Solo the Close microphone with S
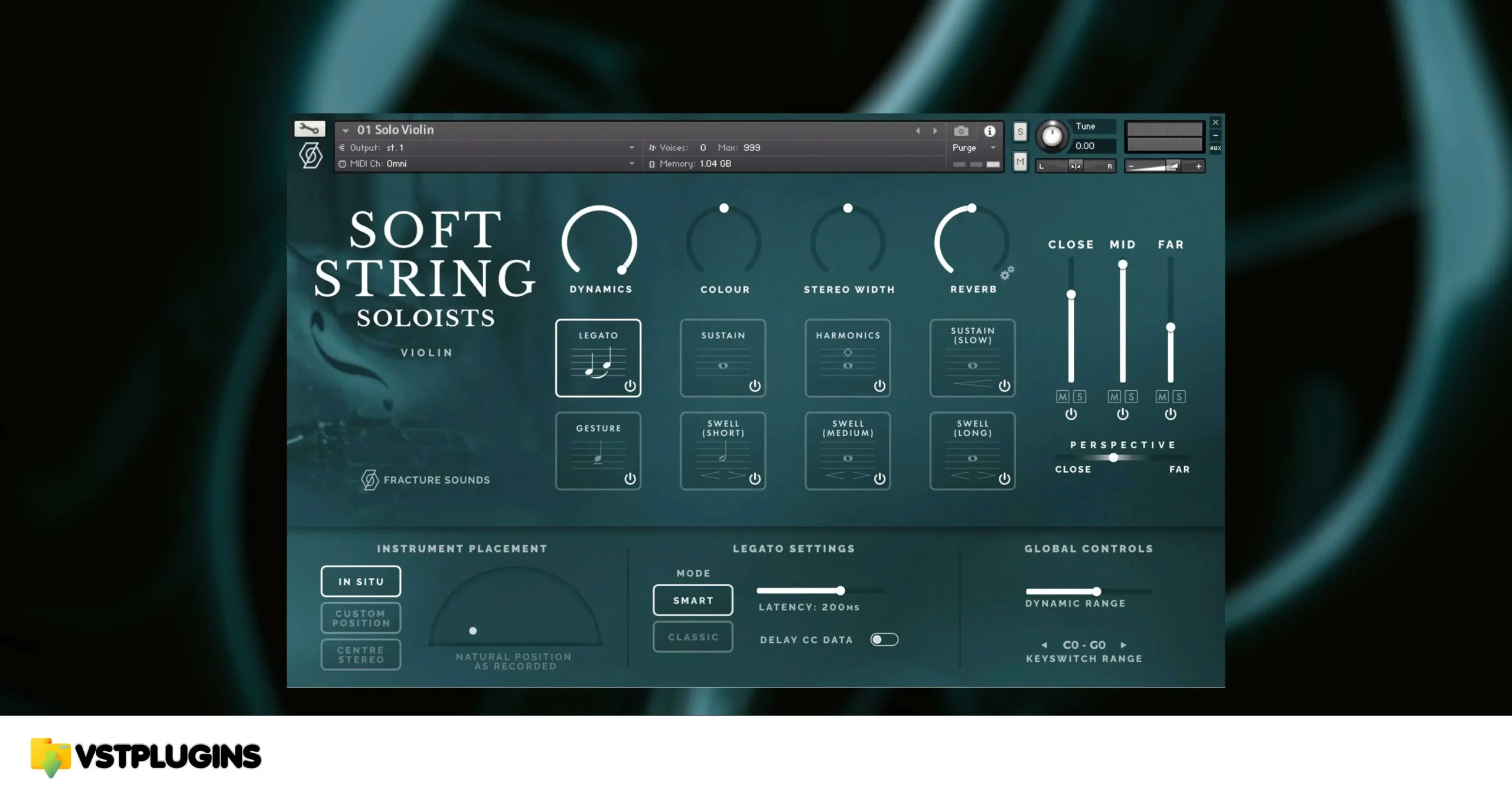 point(1080,397)
